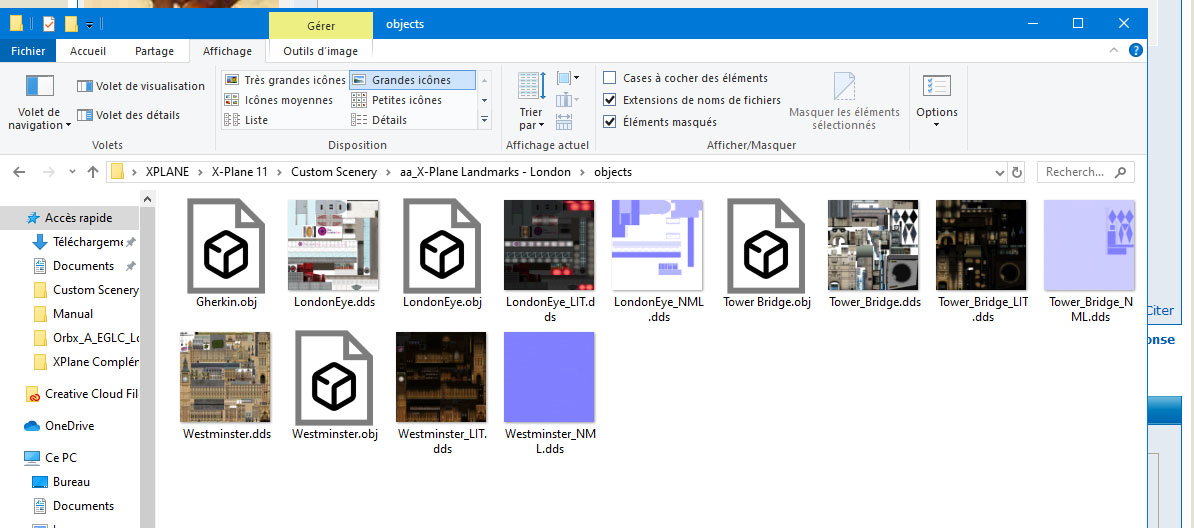This screenshot has height=528, width=1194.
Task: Open the address bar history dropdown
Action: tap(1000, 173)
